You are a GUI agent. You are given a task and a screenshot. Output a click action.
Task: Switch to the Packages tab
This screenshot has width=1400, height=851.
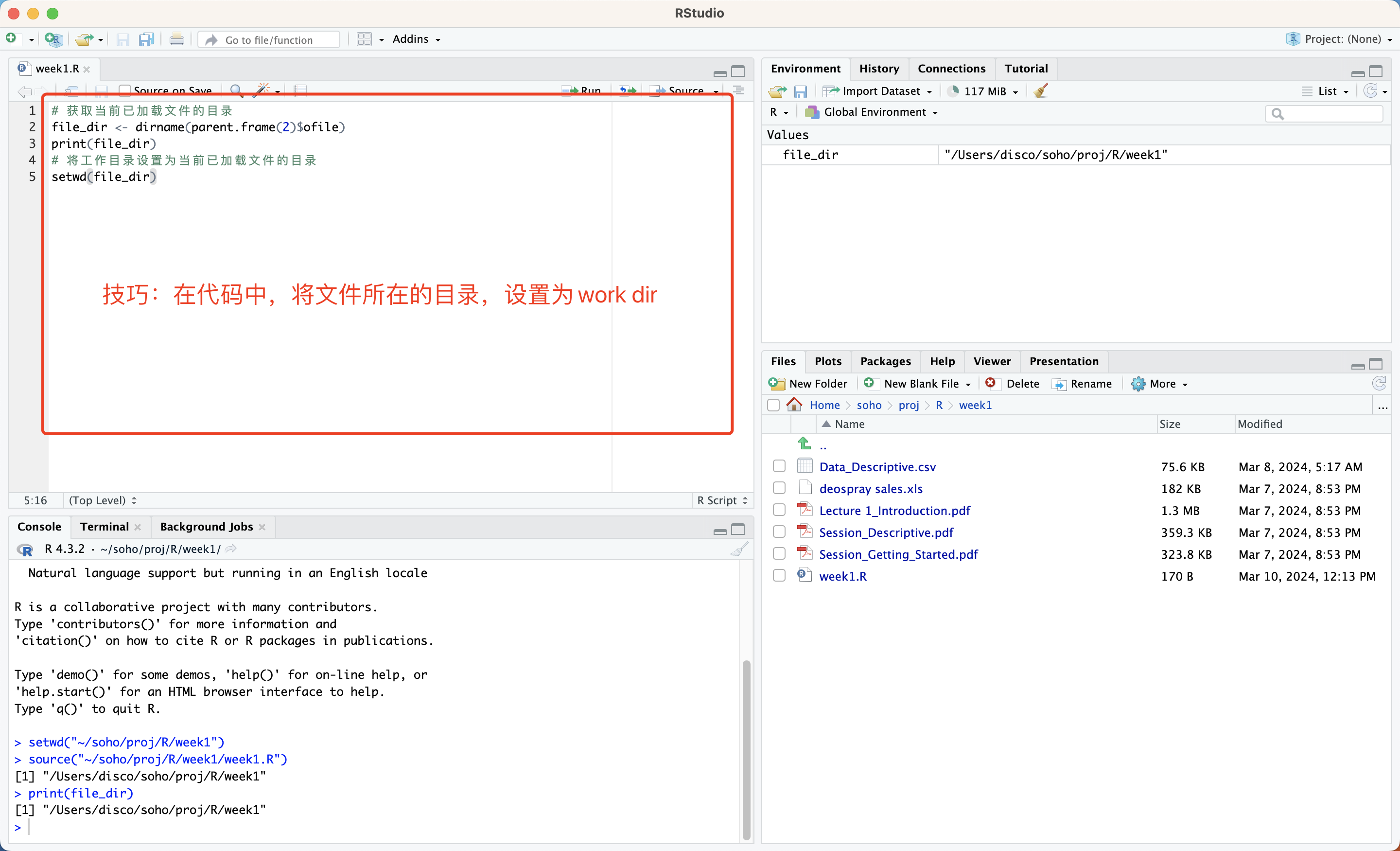[885, 361]
